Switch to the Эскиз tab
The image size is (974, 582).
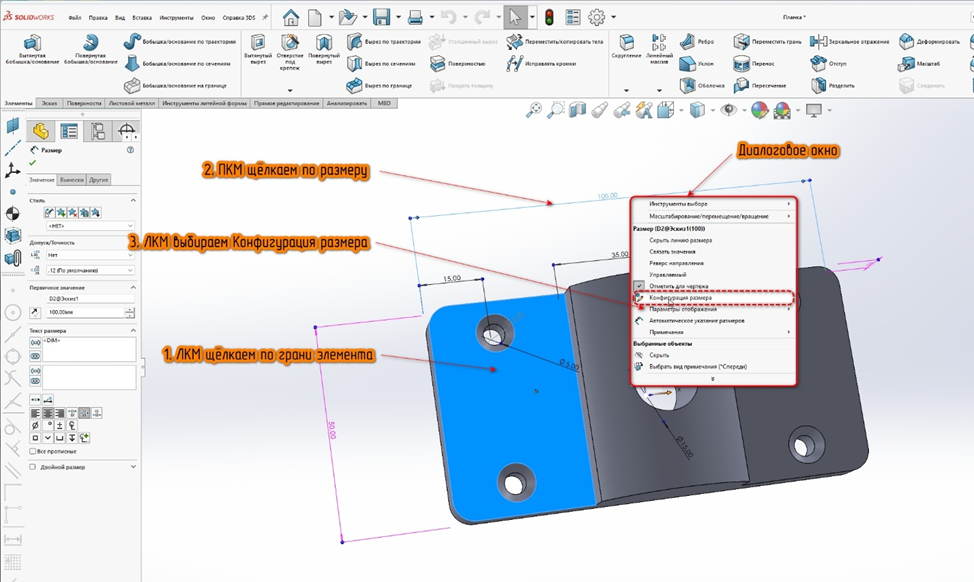(50, 103)
